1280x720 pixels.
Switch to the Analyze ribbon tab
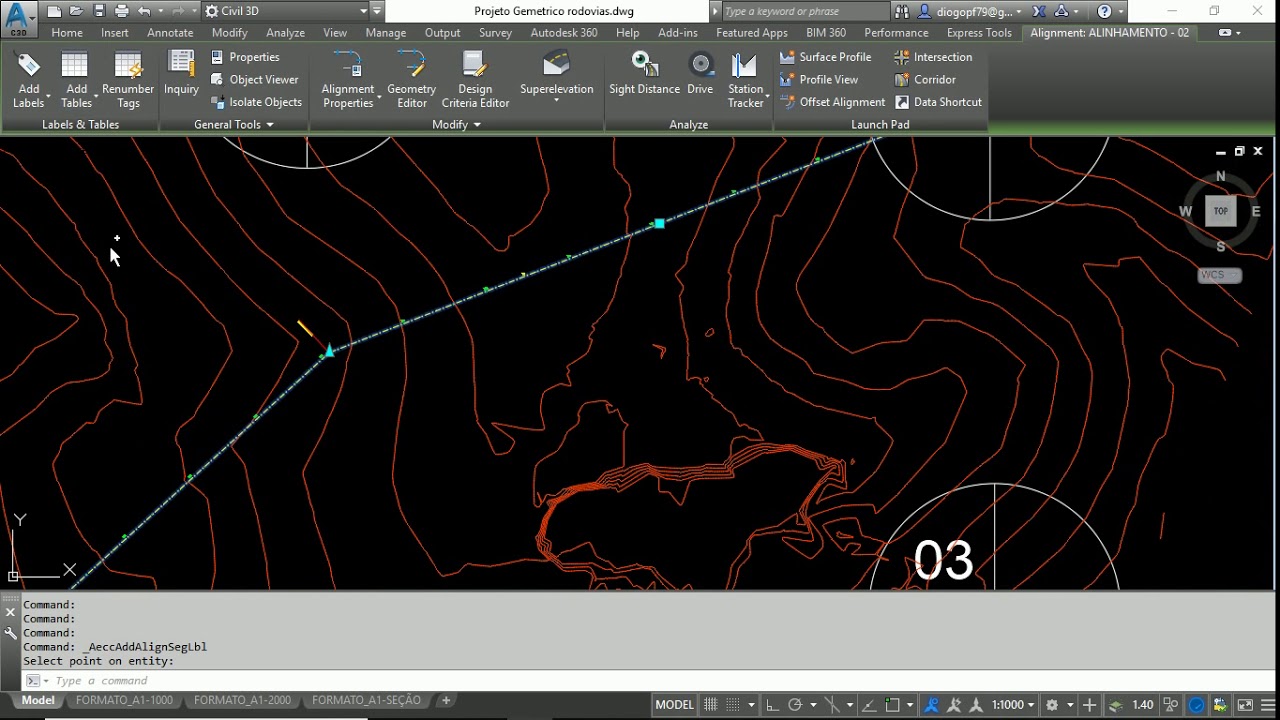coord(285,32)
